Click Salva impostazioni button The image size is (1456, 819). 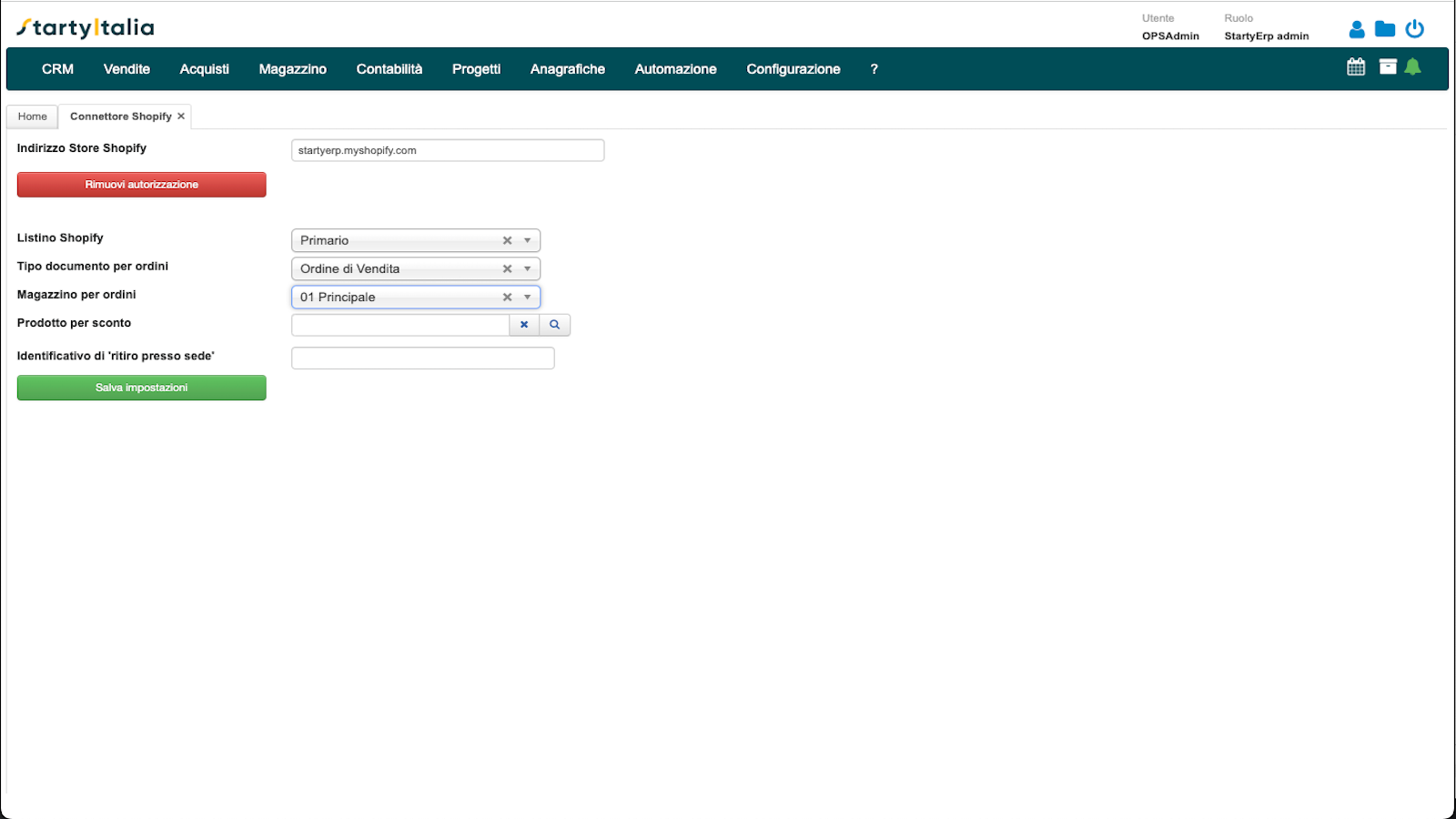point(142,388)
